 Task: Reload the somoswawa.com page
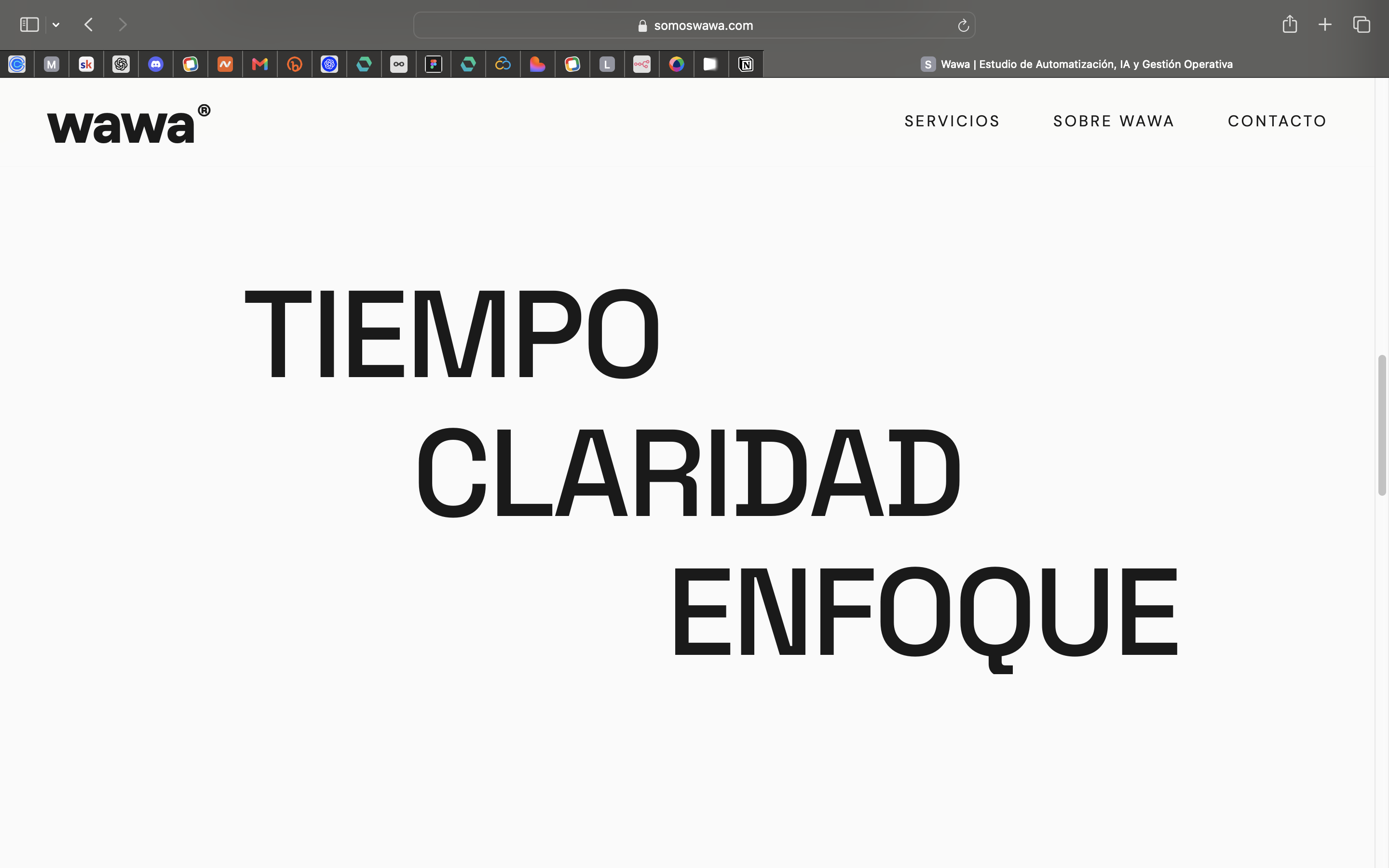pos(963,25)
